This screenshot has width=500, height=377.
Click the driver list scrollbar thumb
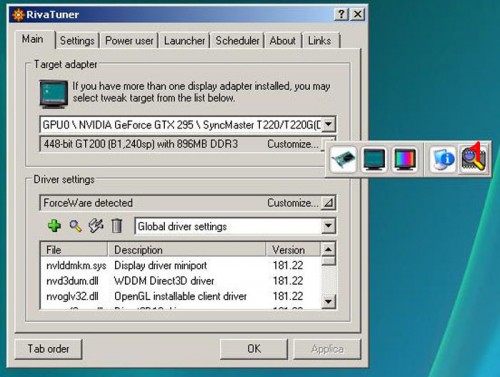tap(328, 261)
